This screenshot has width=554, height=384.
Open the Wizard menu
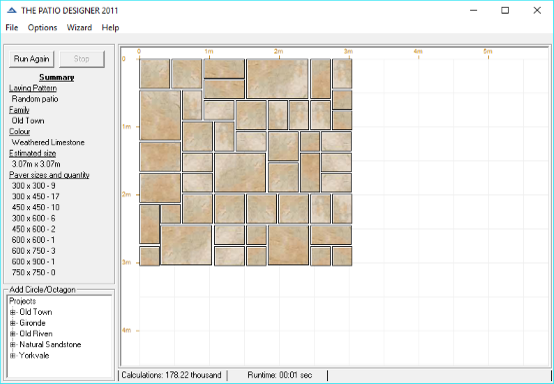coord(79,28)
